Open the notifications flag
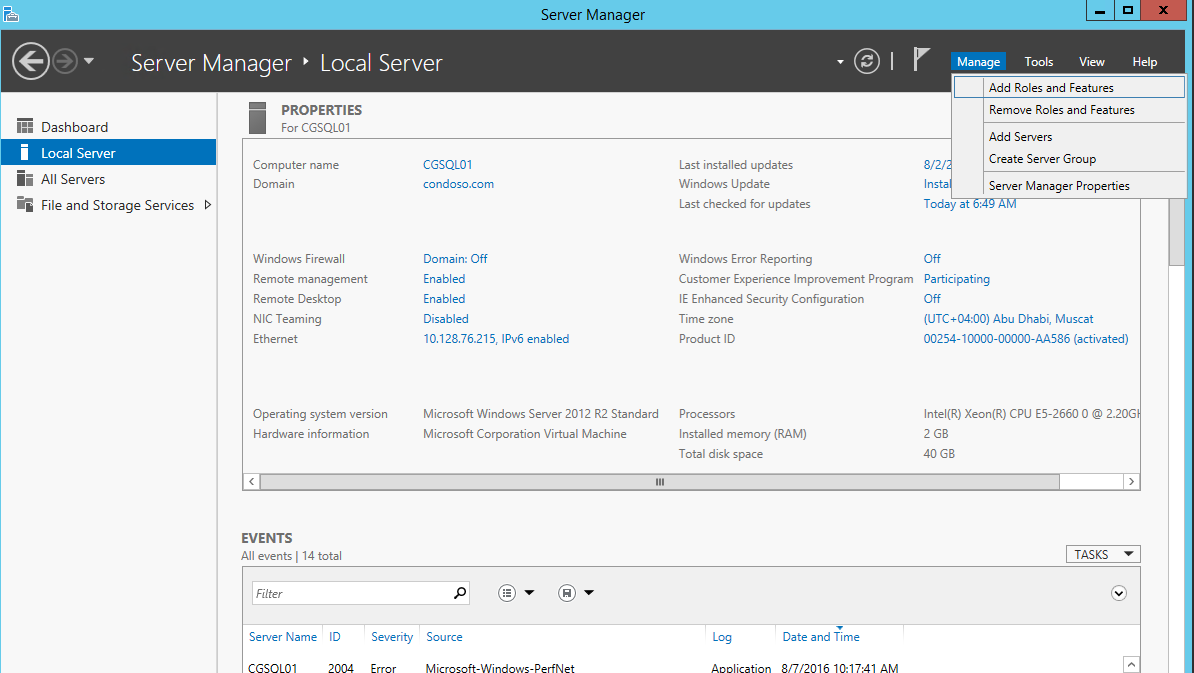This screenshot has width=1194, height=673. click(921, 60)
